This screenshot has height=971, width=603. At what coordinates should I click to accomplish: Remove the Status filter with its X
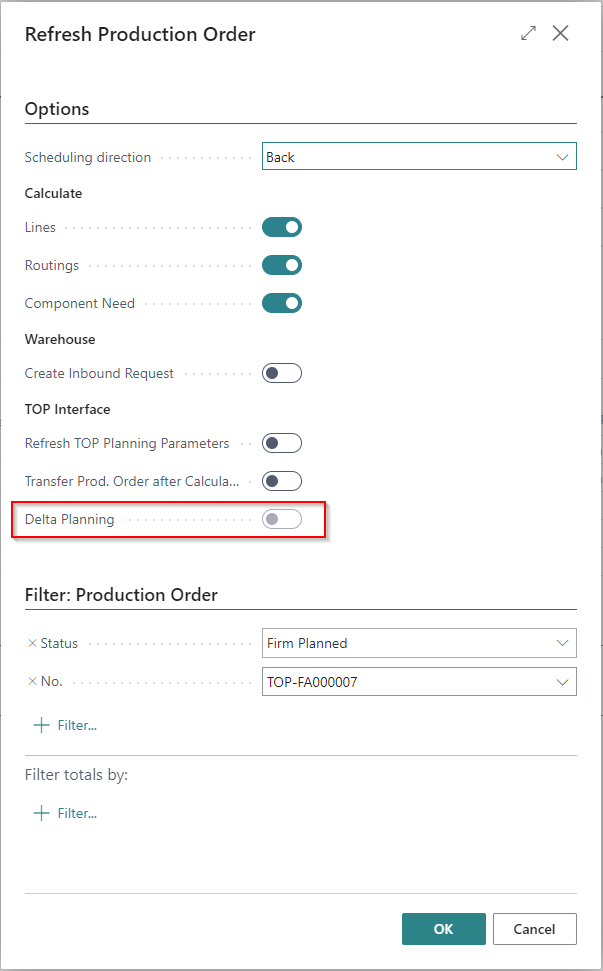coord(32,643)
